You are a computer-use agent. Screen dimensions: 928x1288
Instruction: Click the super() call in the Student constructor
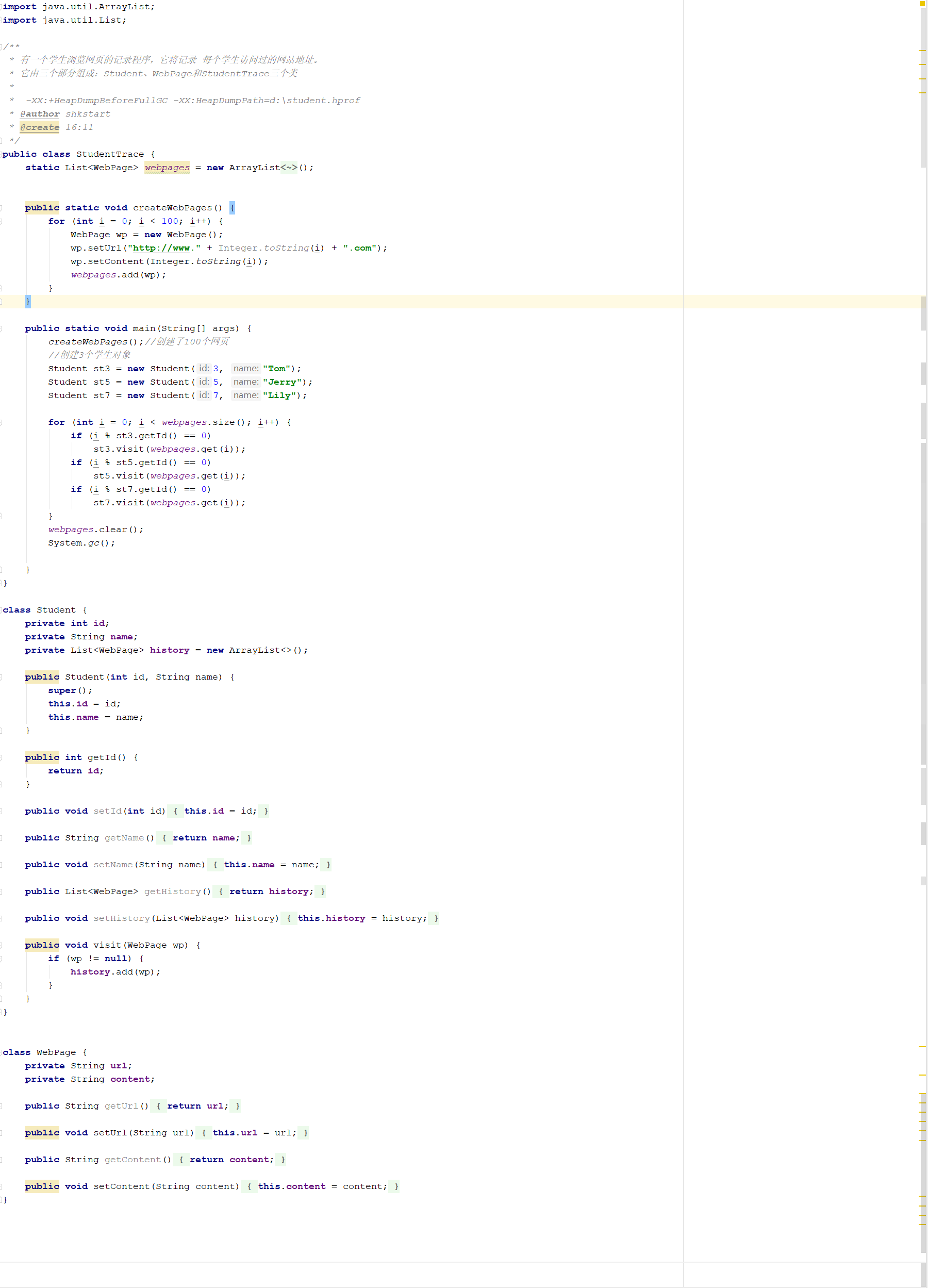click(x=70, y=690)
